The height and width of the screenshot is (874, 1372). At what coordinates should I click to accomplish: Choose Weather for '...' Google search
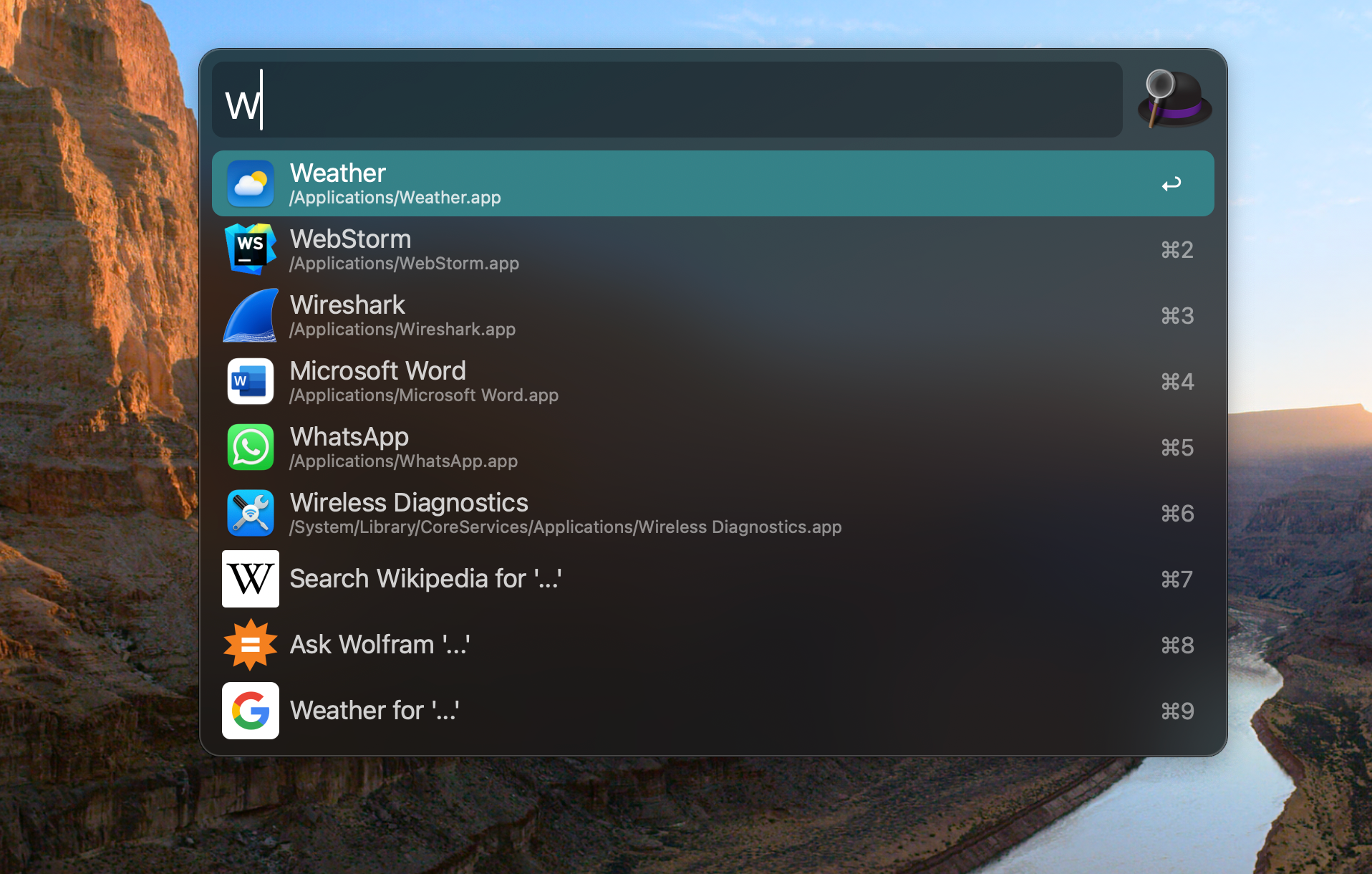click(x=713, y=711)
